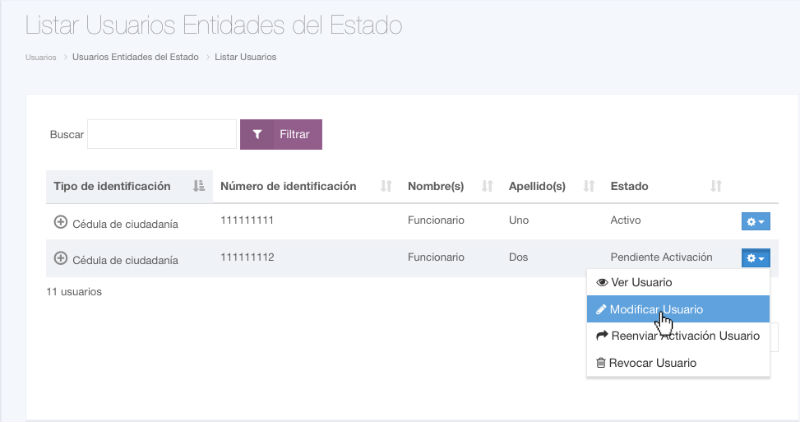
Task: Sort by Tipo de identificación column icon
Action: click(198, 186)
